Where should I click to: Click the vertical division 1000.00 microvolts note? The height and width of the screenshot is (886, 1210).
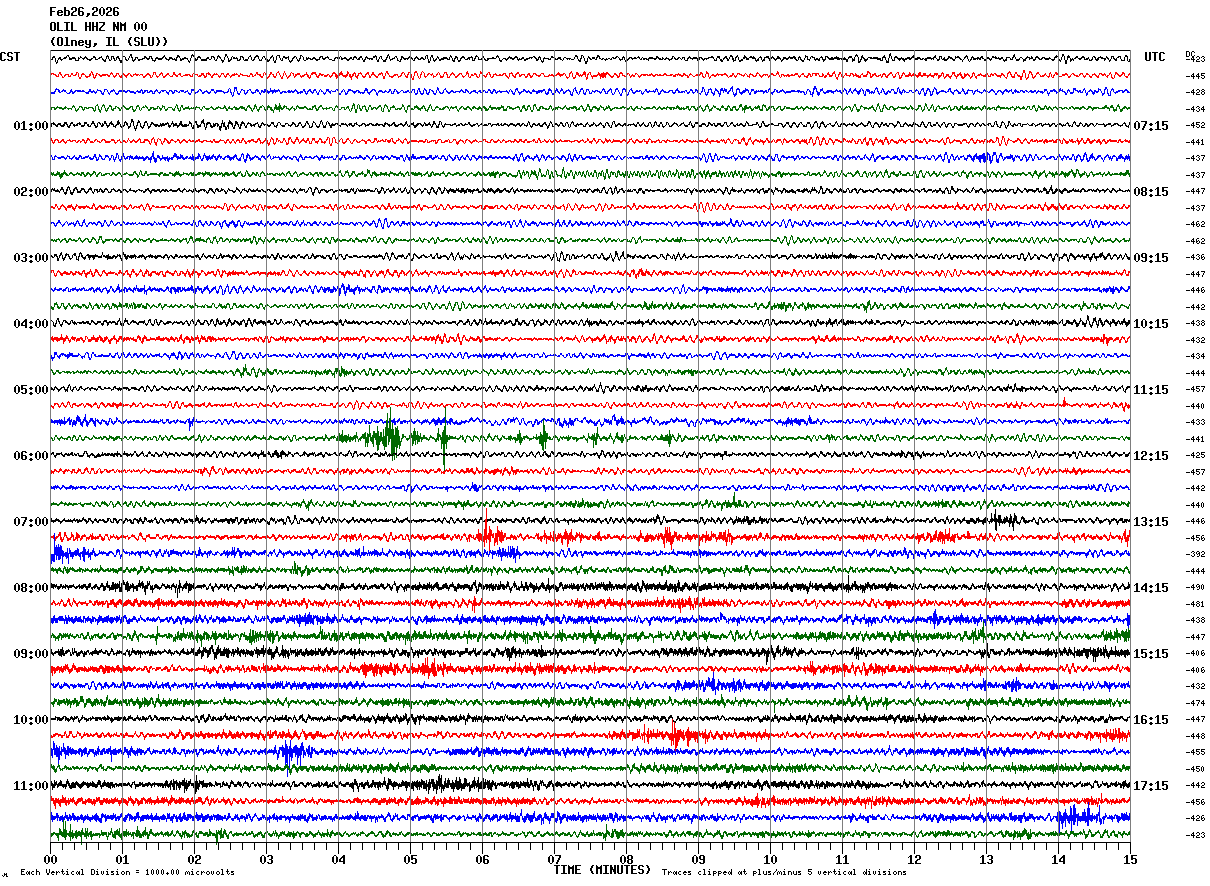pos(127,872)
